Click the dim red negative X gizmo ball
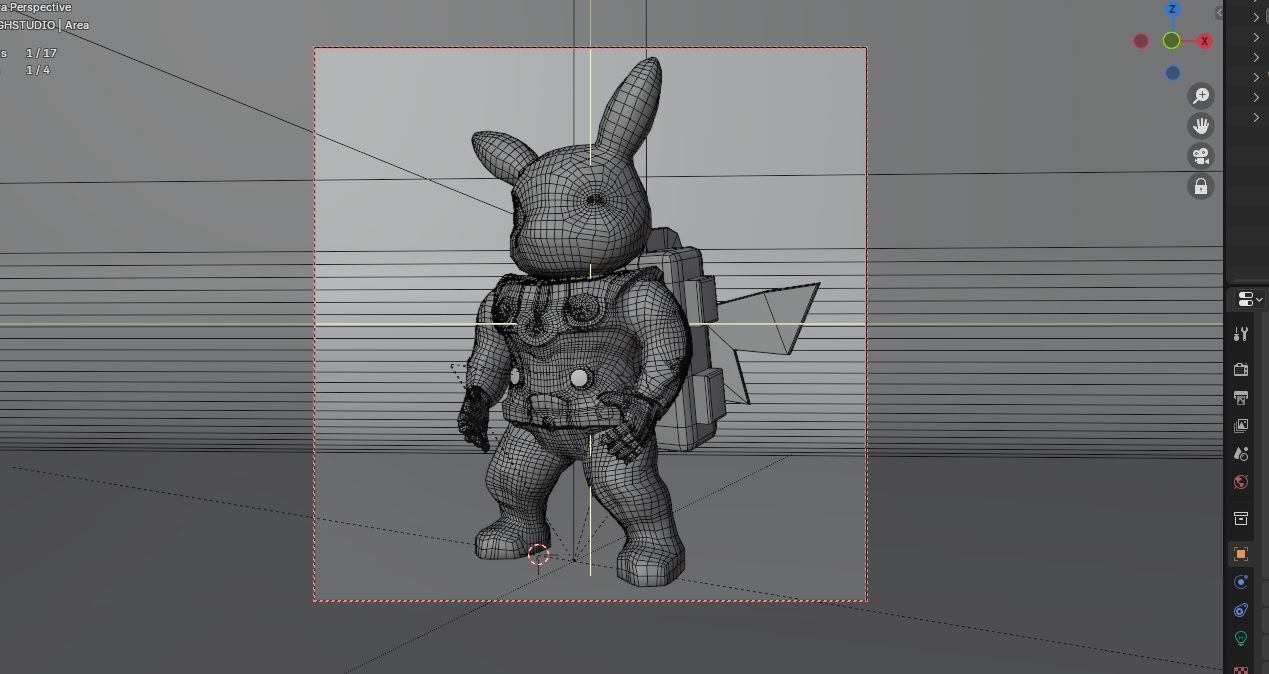This screenshot has height=674, width=1269. (x=1141, y=41)
